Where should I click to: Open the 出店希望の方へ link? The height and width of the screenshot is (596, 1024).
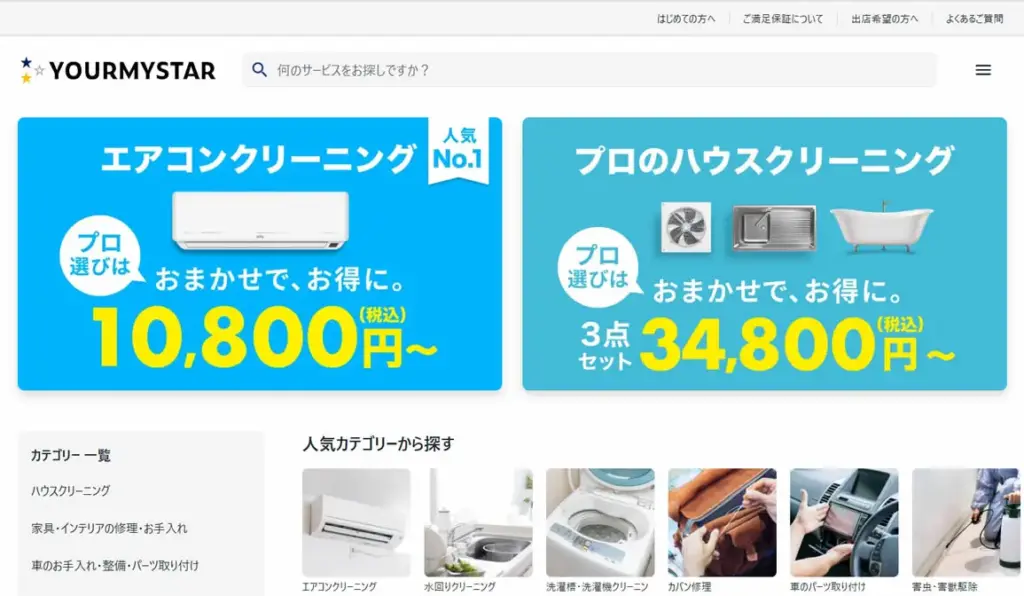tap(884, 19)
